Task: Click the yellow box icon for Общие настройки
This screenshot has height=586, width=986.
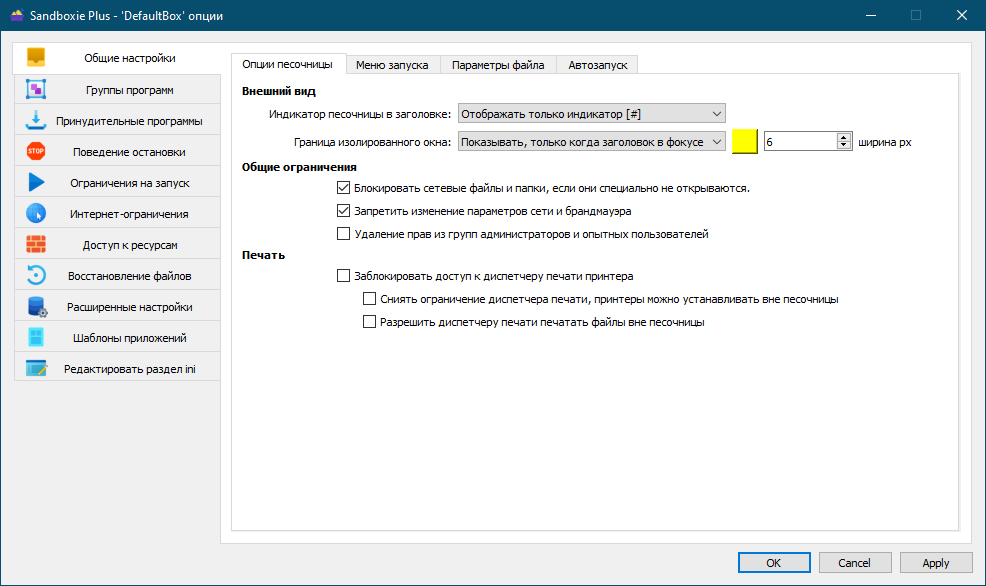Action: click(36, 57)
